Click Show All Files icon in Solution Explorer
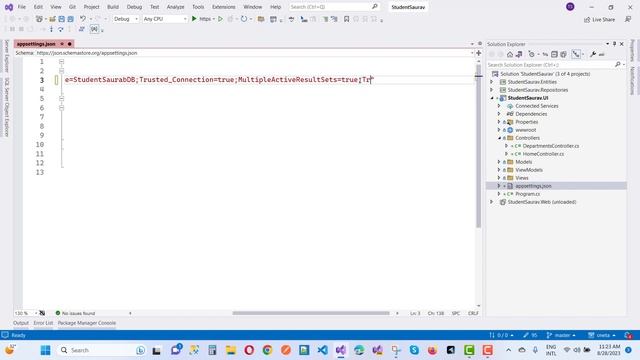Screen dimensions: 640x360 (563, 54)
